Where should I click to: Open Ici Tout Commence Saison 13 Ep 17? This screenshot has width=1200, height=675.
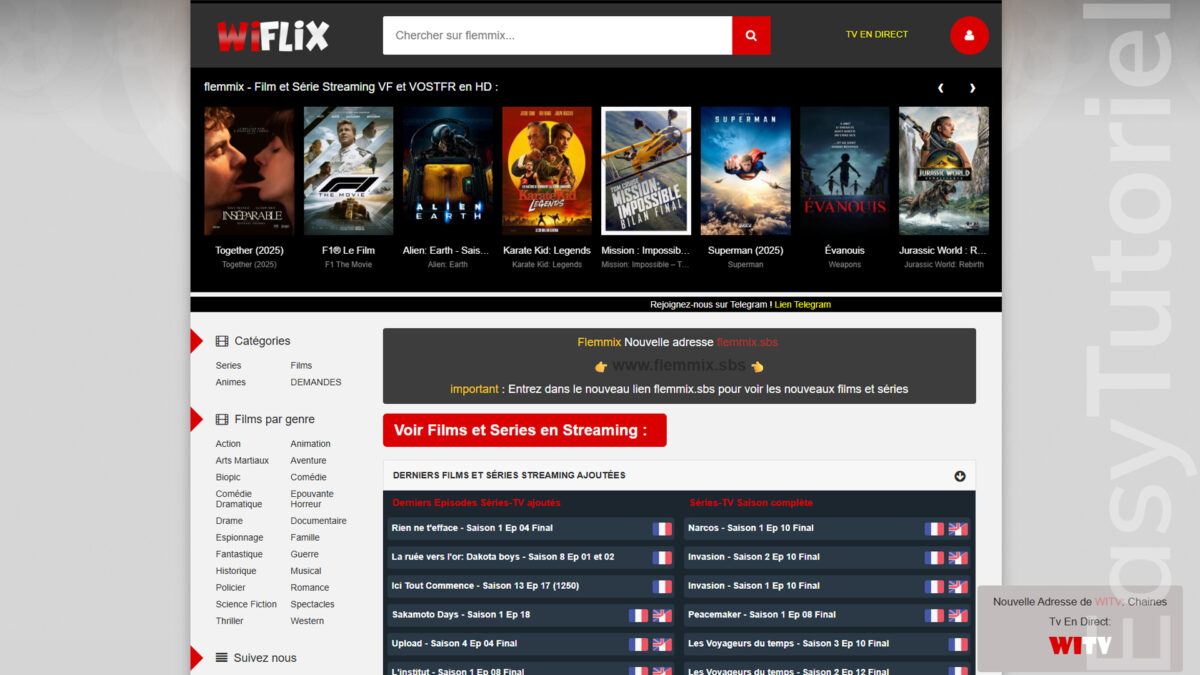coord(485,586)
